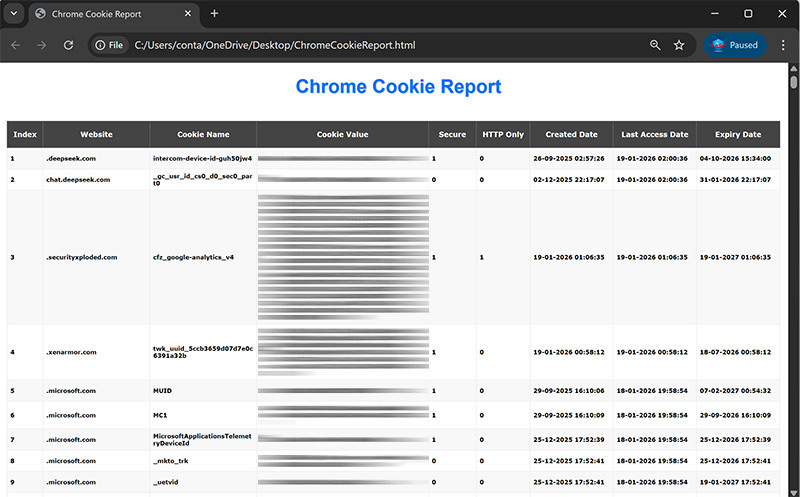Click the browser forward arrow

point(41,45)
